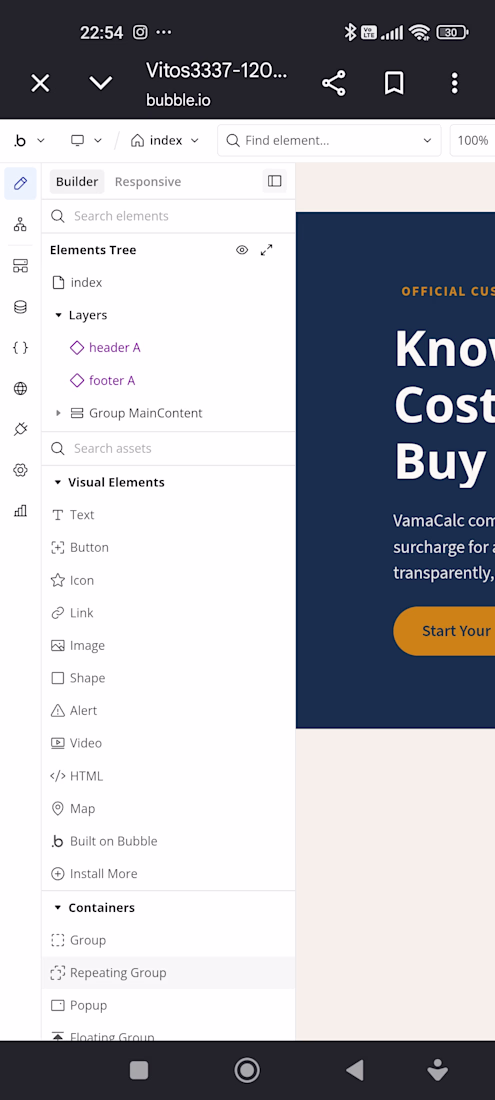Image resolution: width=495 pixels, height=1100 pixels.
Task: Toggle expand-all arrows in Elements Tree
Action: pos(266,250)
